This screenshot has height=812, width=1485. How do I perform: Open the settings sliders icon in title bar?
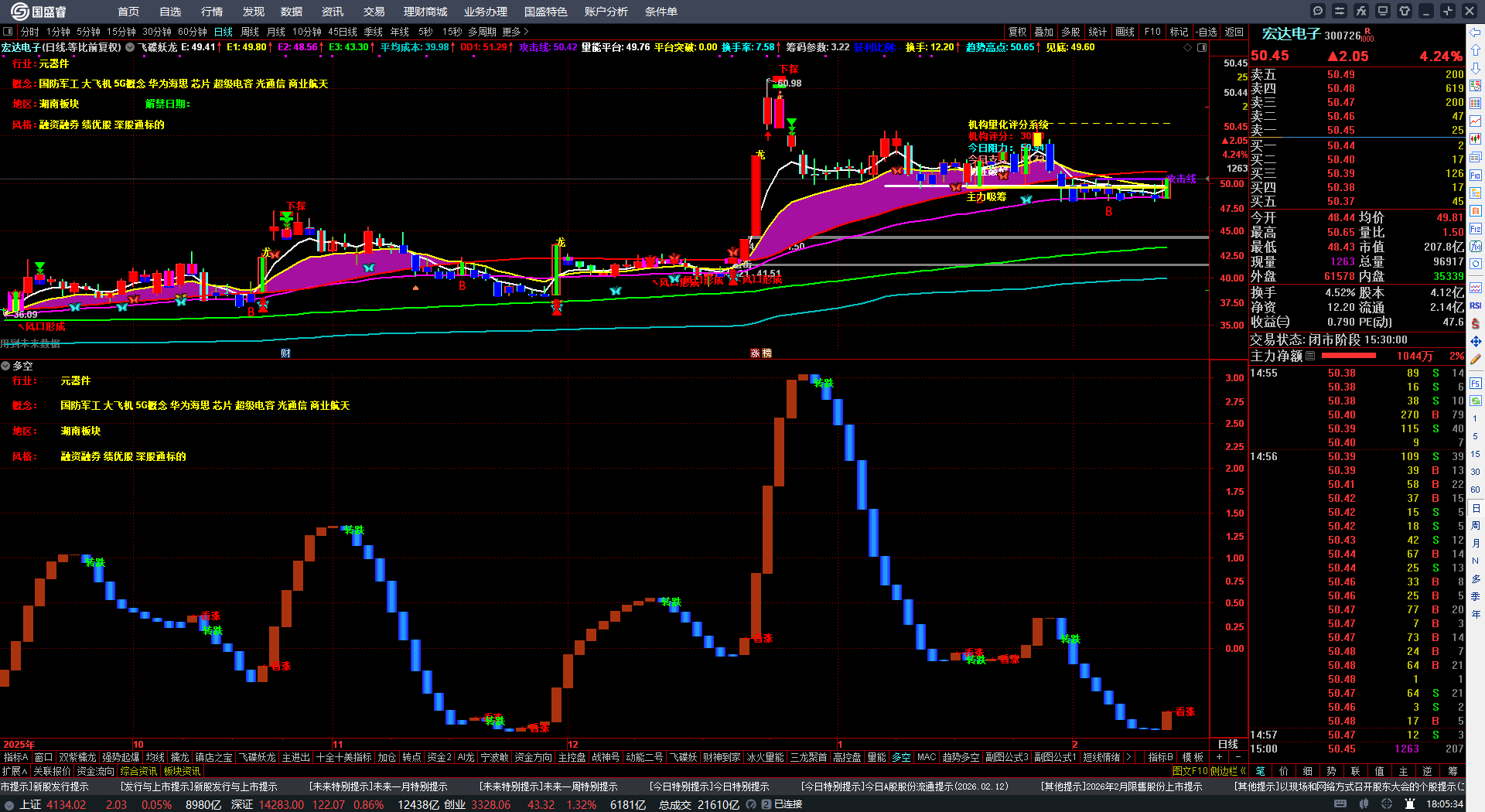(x=1340, y=11)
